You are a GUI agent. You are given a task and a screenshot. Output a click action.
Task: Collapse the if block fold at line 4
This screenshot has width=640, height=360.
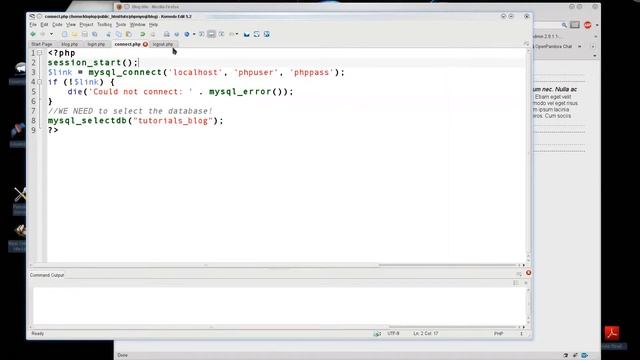point(40,82)
